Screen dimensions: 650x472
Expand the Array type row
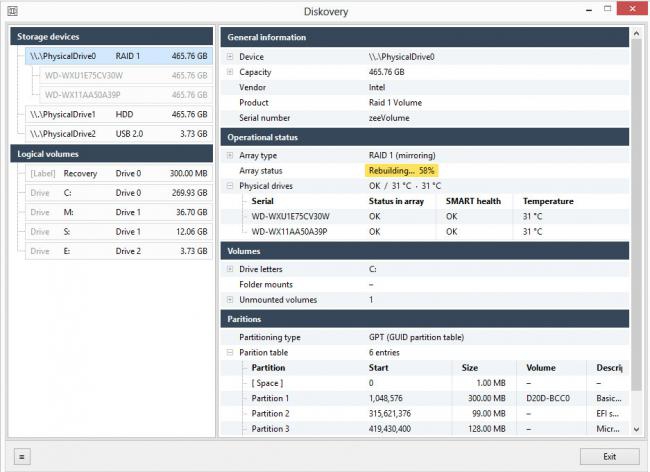(230, 155)
